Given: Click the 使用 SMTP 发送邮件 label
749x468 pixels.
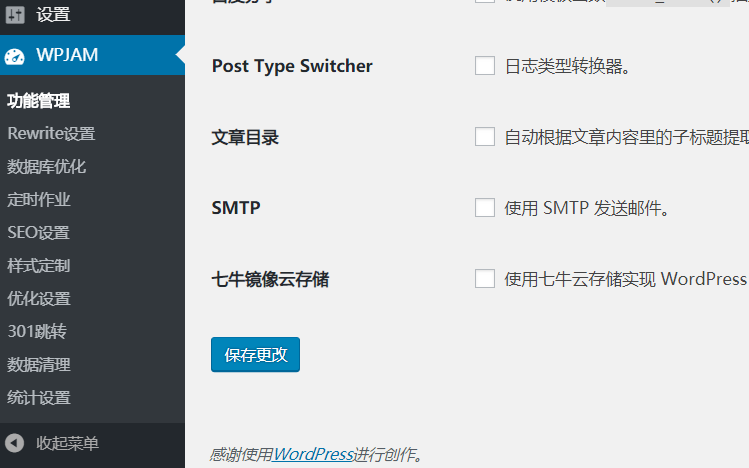Looking at the screenshot, I should (x=587, y=208).
